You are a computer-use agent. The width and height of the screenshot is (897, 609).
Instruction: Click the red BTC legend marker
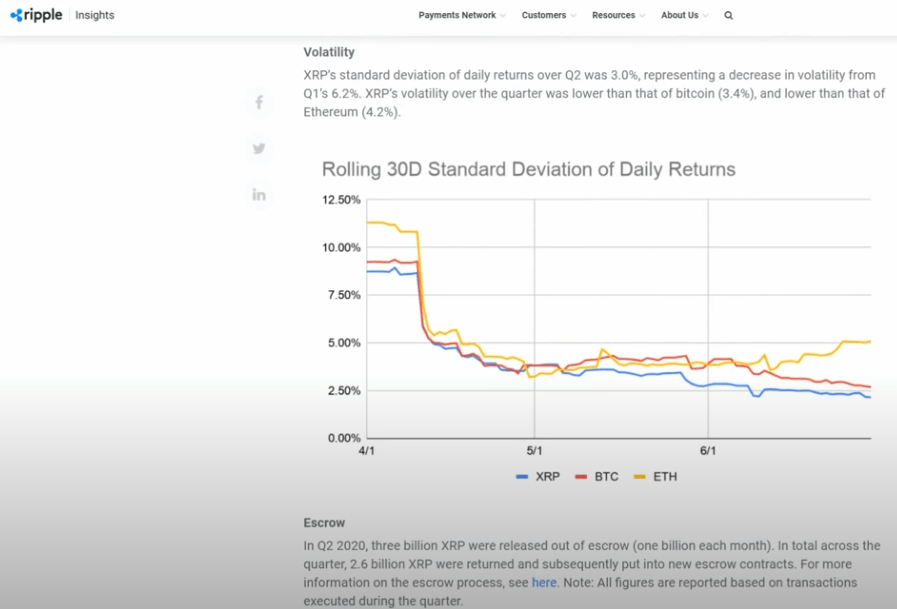(x=580, y=477)
